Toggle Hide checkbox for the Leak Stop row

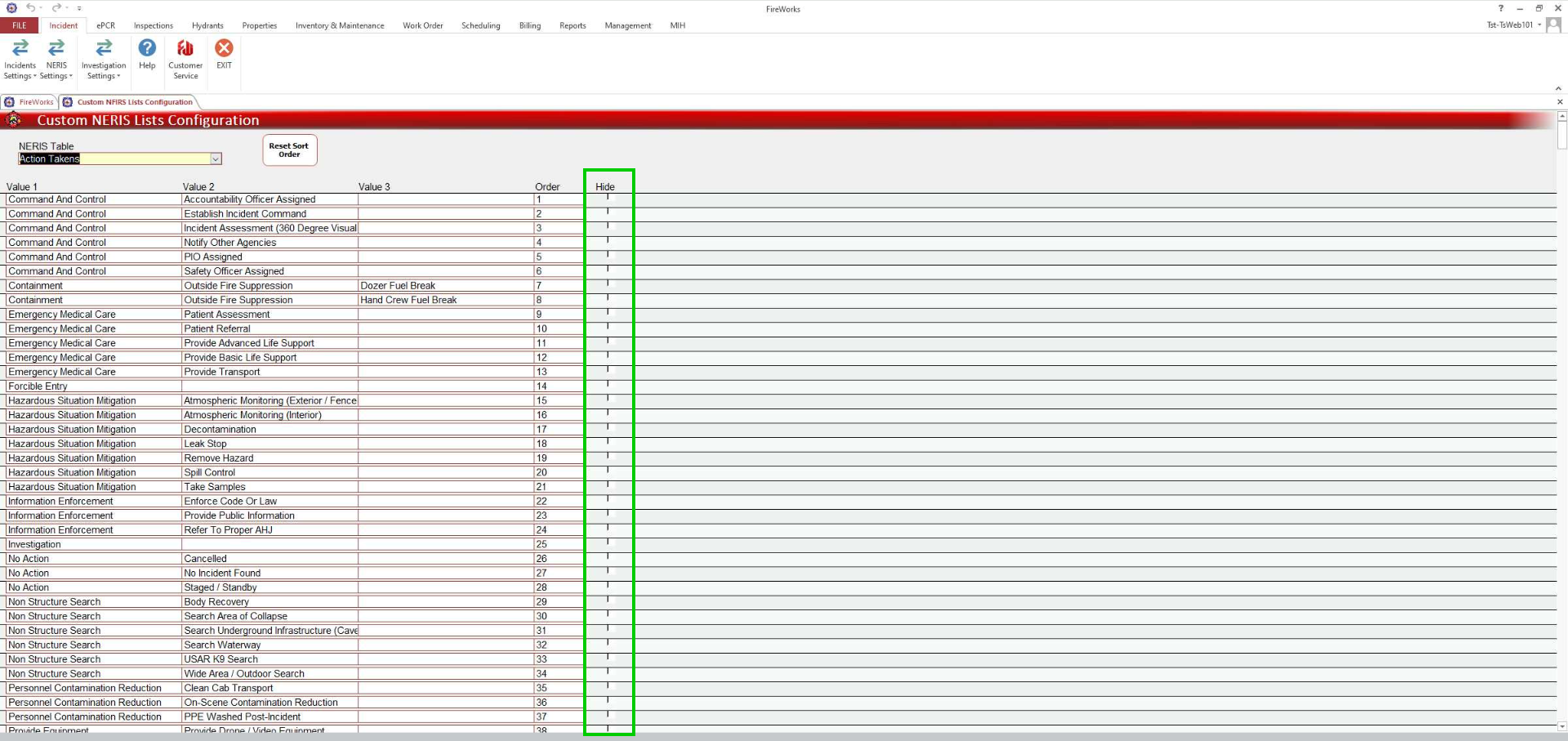(x=608, y=442)
